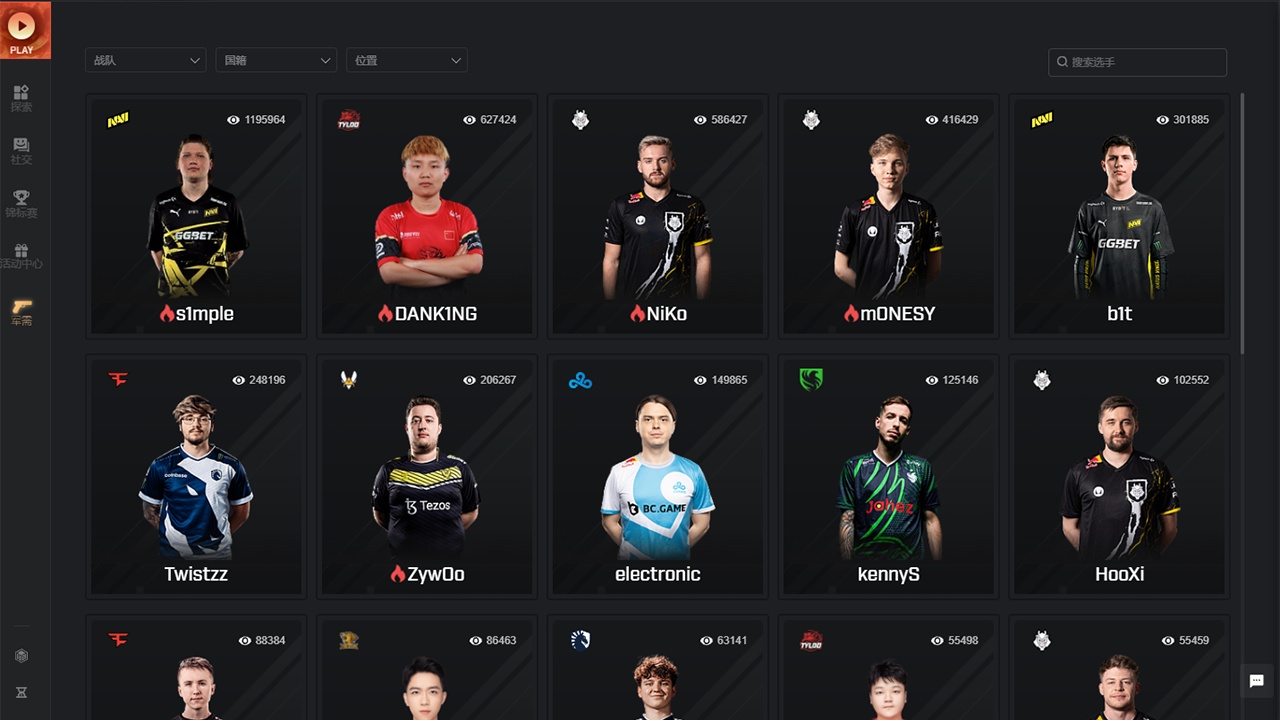
Task: Click the hexagon cube icon in sidebar
Action: 21,656
